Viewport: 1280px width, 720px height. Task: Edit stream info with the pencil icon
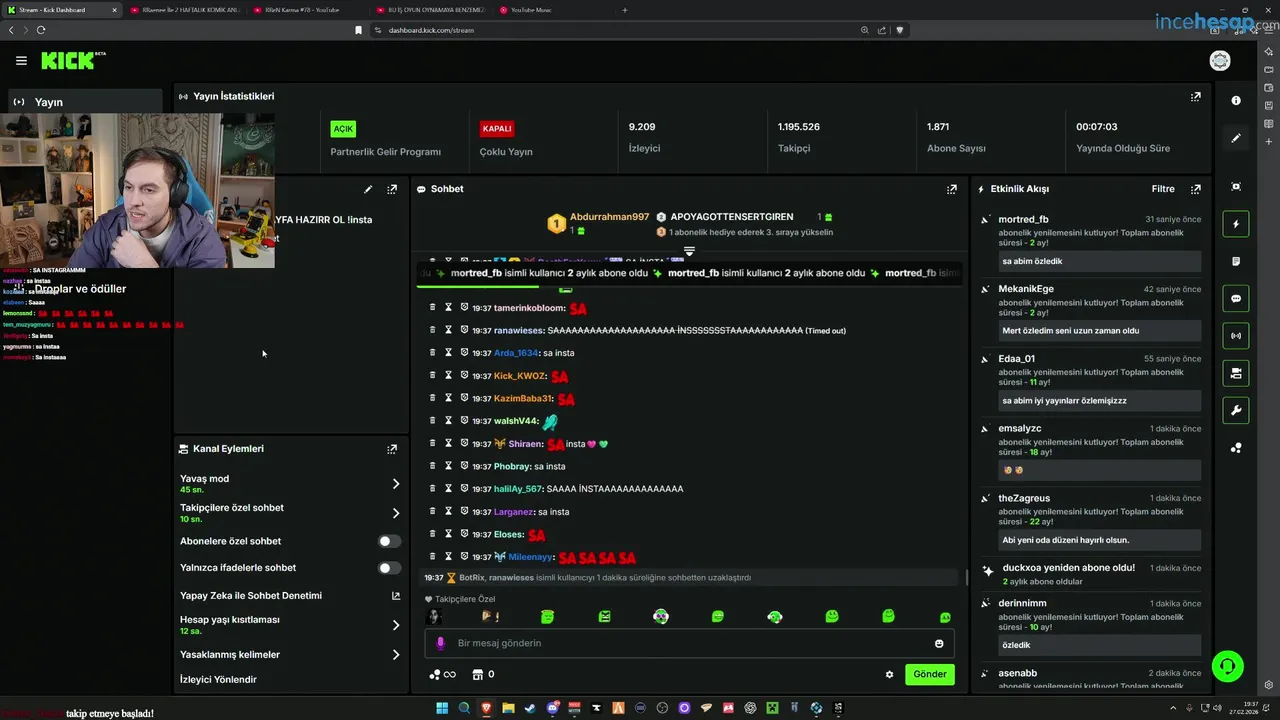[x=368, y=189]
